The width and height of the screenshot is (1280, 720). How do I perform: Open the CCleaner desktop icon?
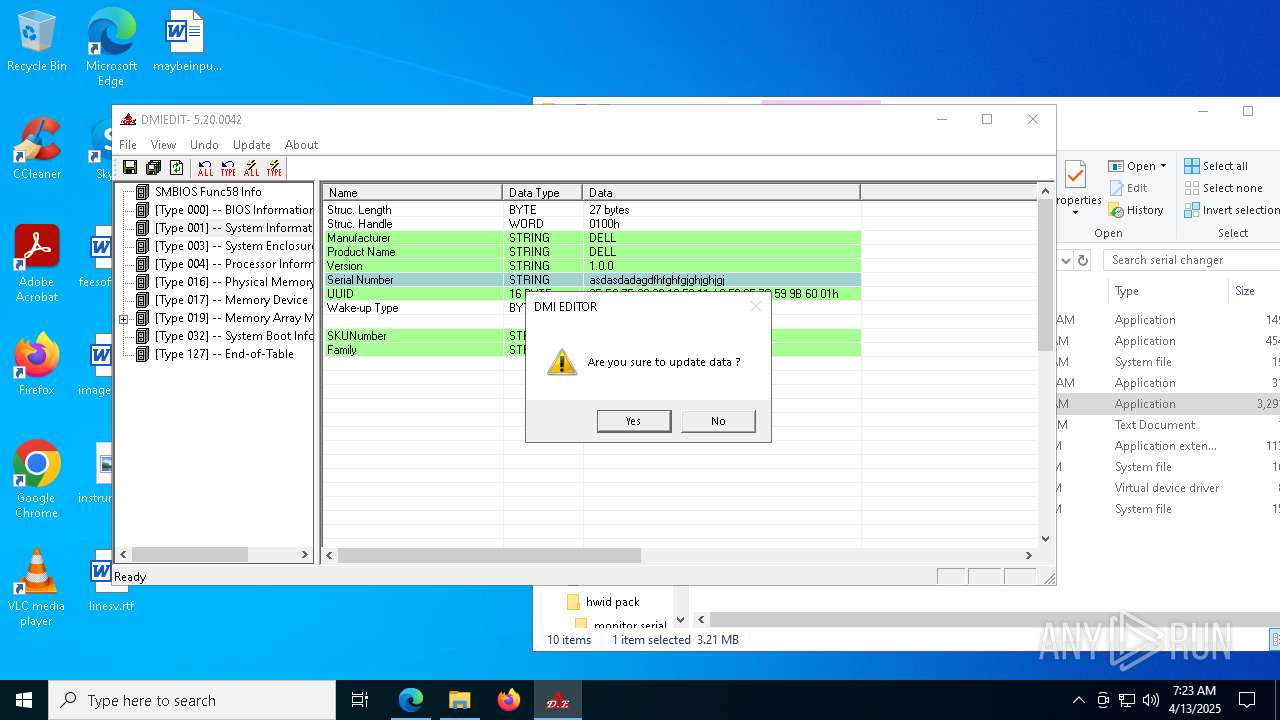pyautogui.click(x=37, y=149)
